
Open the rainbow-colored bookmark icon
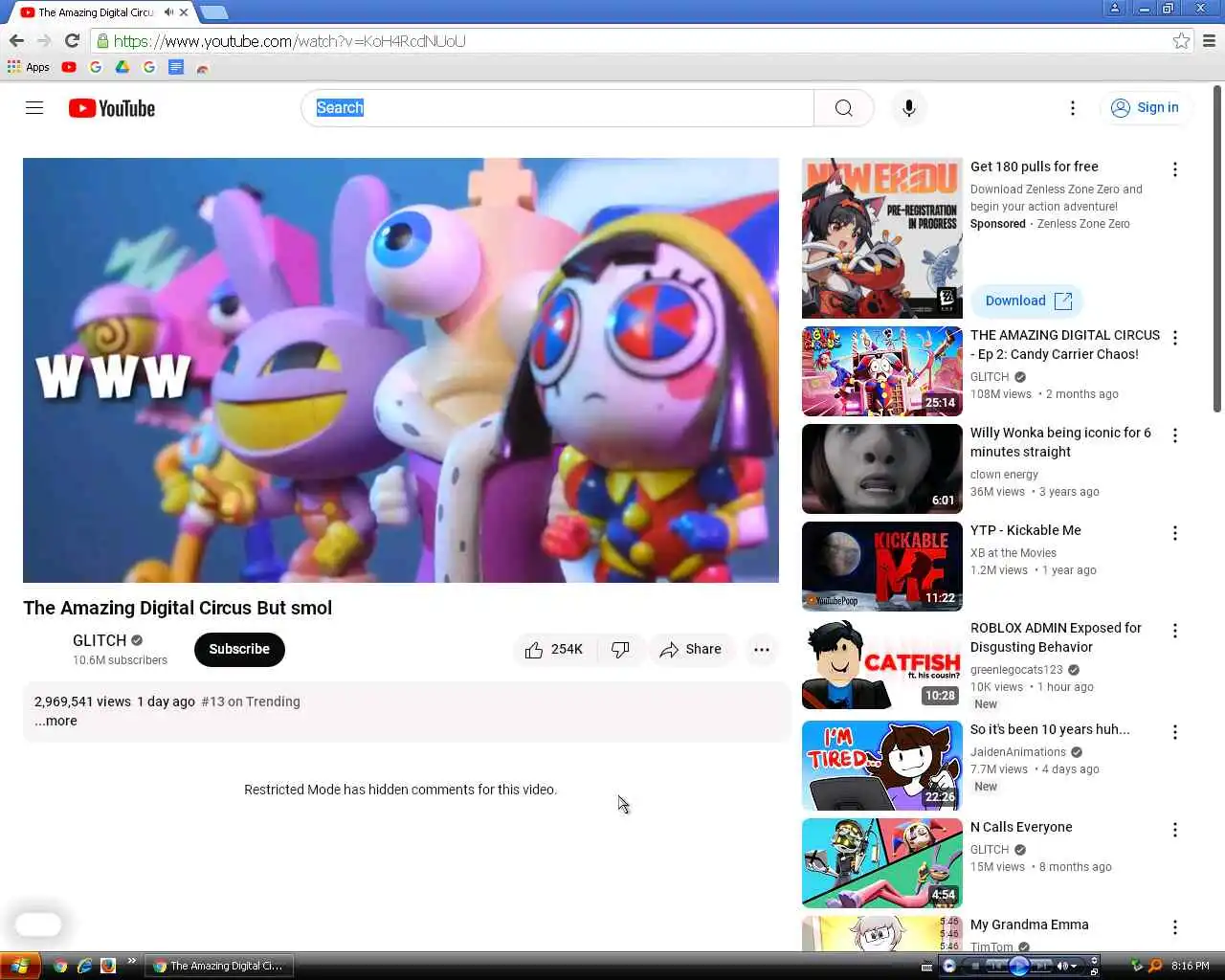coord(202,68)
